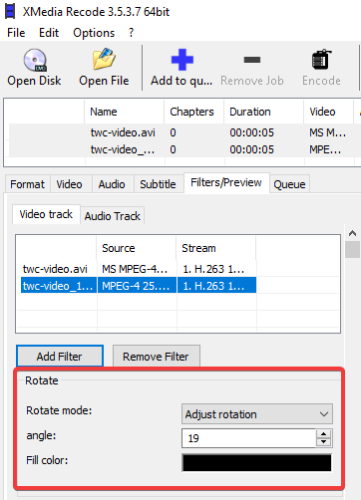The width and height of the screenshot is (361, 500).
Task: Open the Format tab
Action: coord(27,184)
